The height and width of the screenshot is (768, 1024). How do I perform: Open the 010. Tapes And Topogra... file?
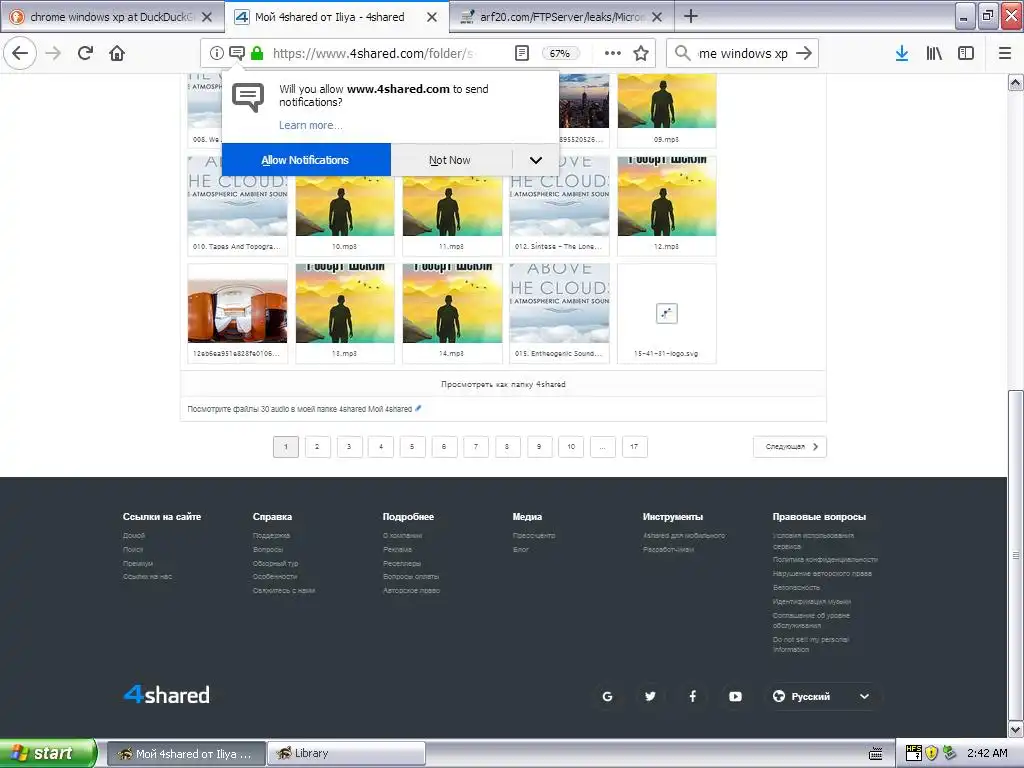click(238, 206)
